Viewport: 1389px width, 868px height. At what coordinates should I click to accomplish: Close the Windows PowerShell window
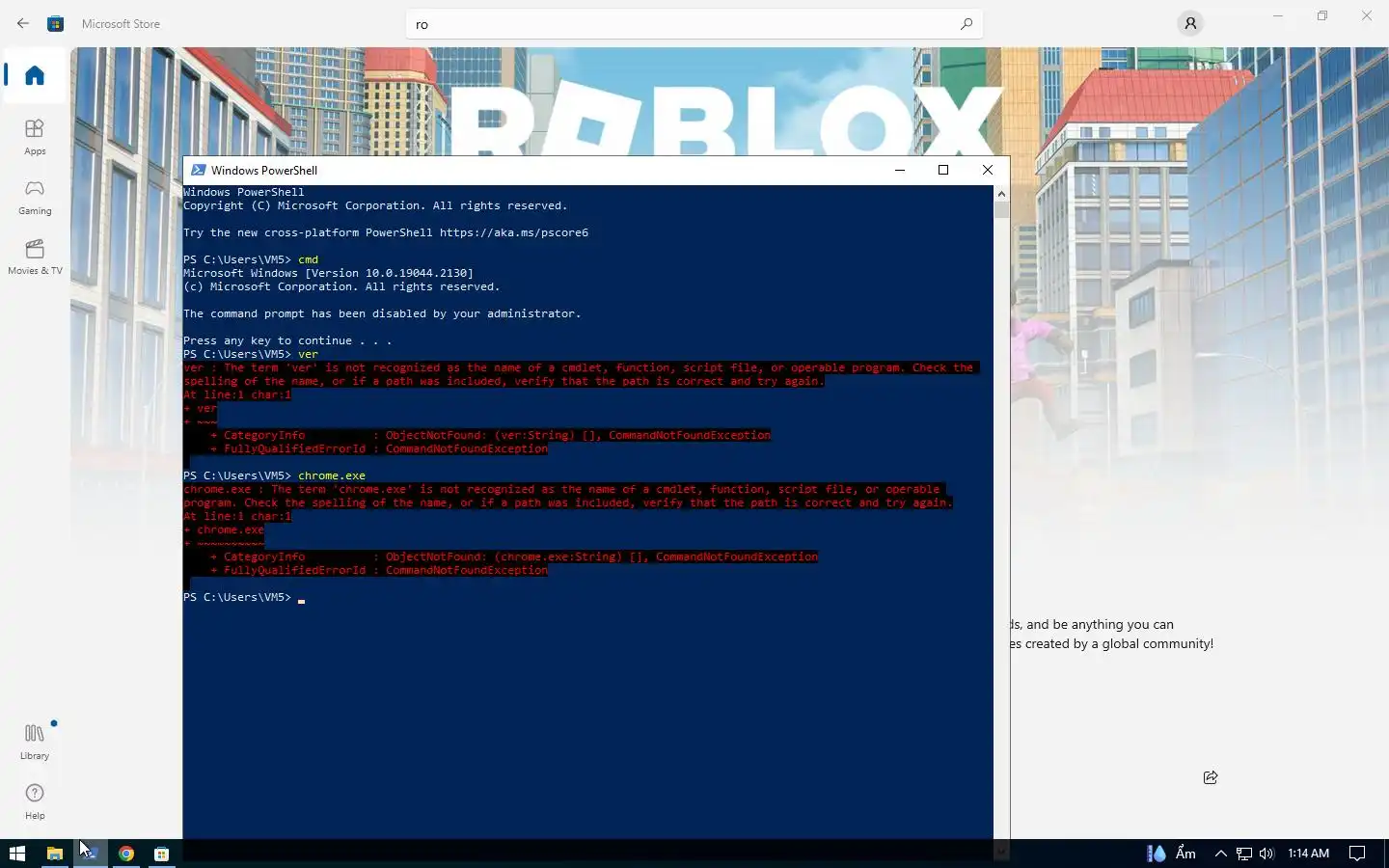coord(987,170)
